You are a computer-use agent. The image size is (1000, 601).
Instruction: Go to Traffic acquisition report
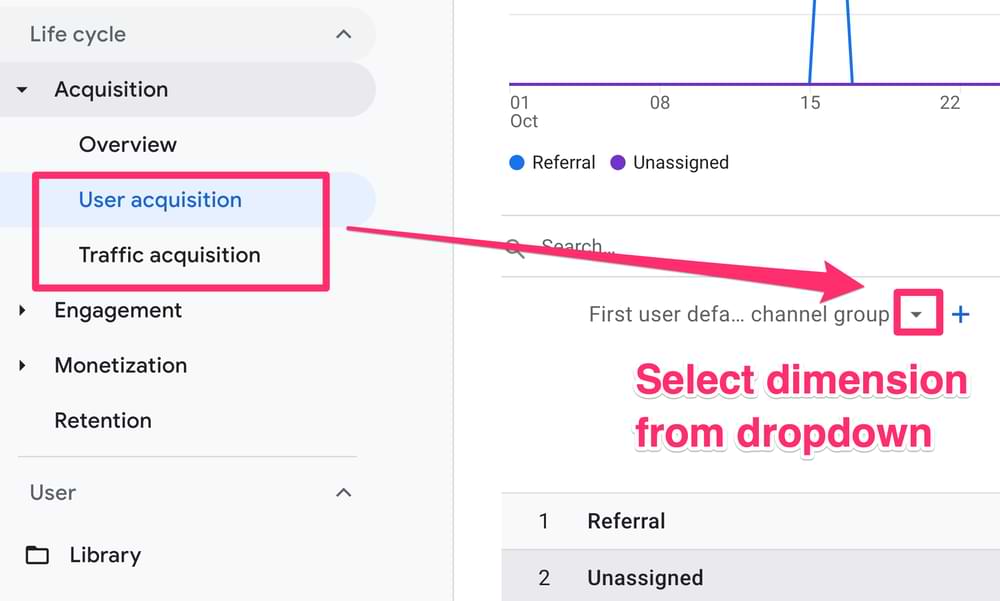point(170,255)
